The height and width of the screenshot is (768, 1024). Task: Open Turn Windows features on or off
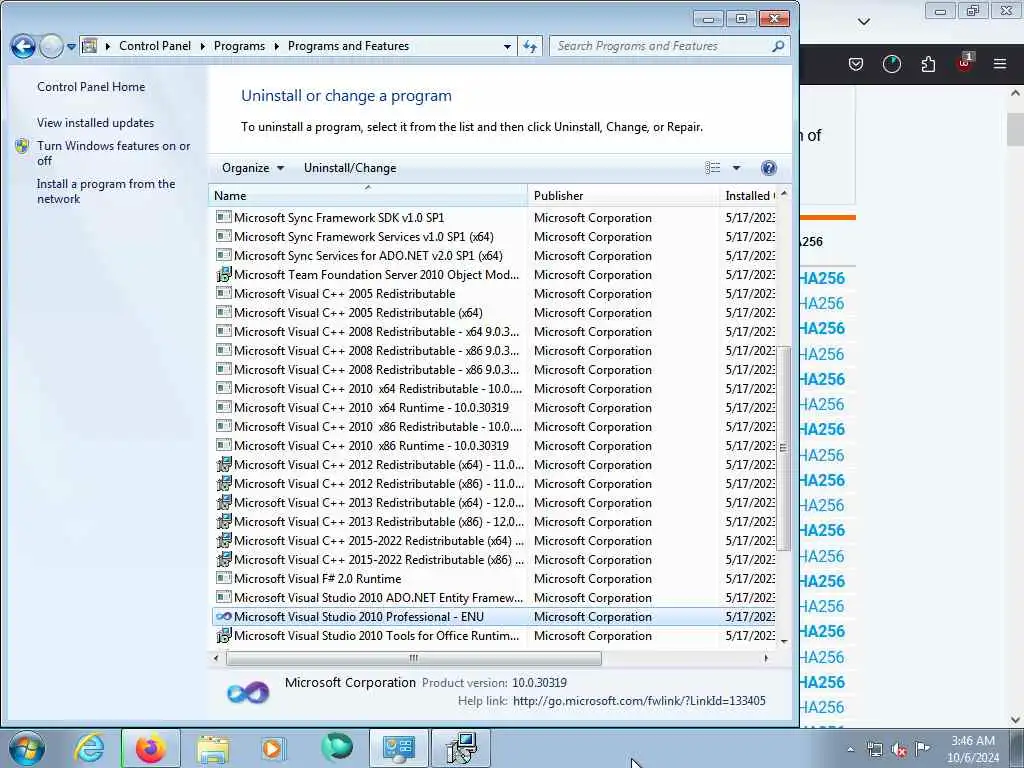114,153
